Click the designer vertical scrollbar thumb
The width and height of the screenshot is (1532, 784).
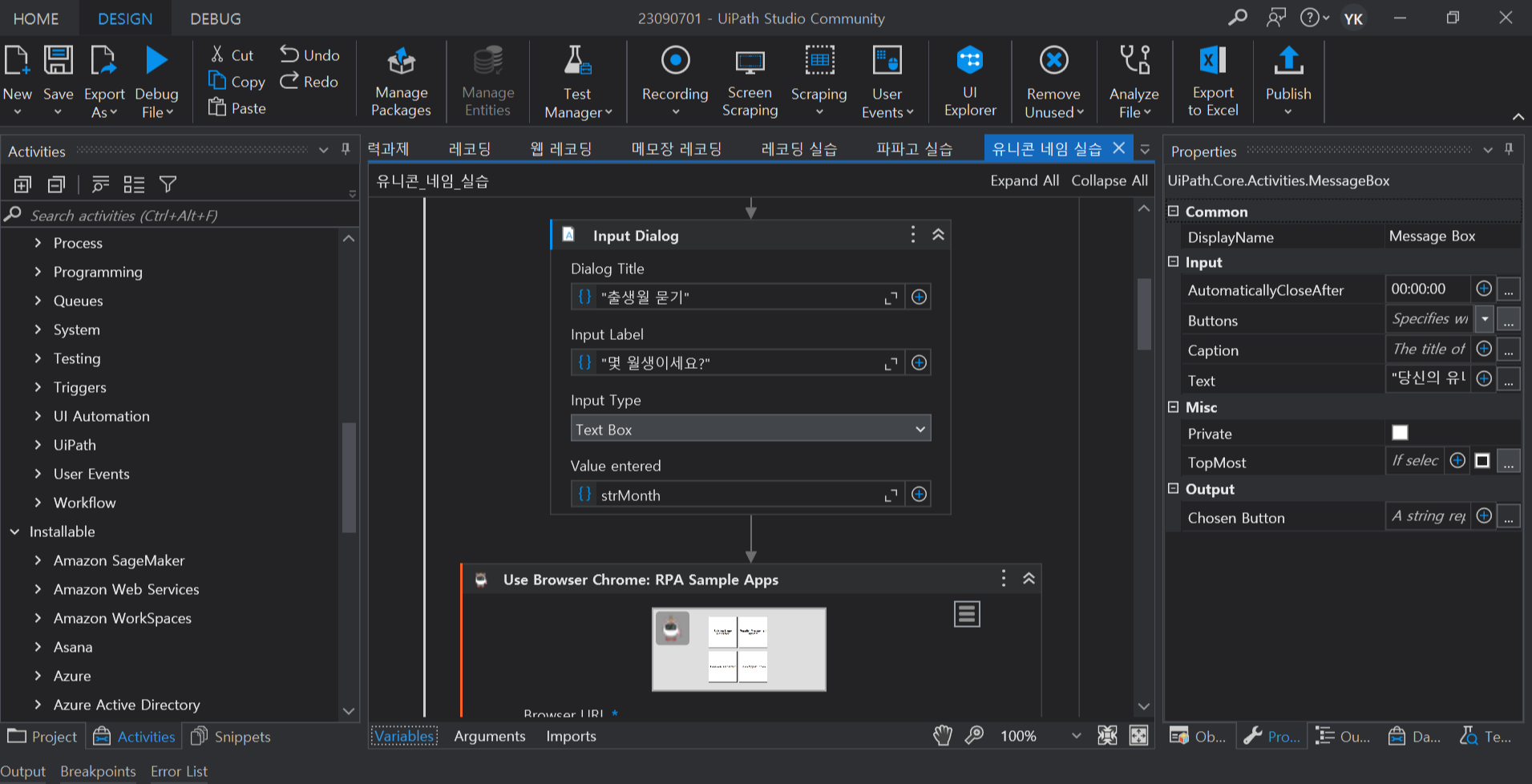coord(1144,313)
